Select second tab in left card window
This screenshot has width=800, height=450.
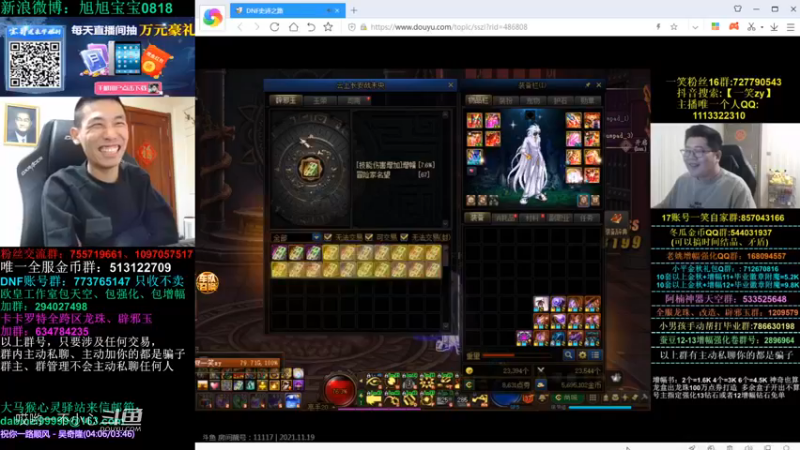[320, 101]
